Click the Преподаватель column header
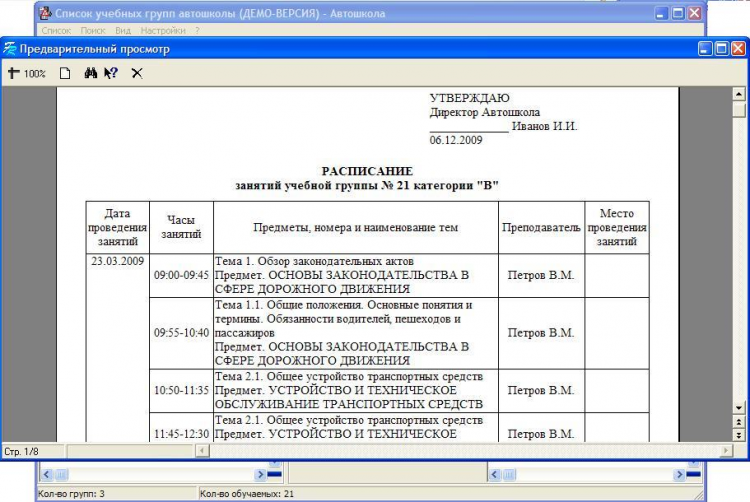 coord(541,228)
